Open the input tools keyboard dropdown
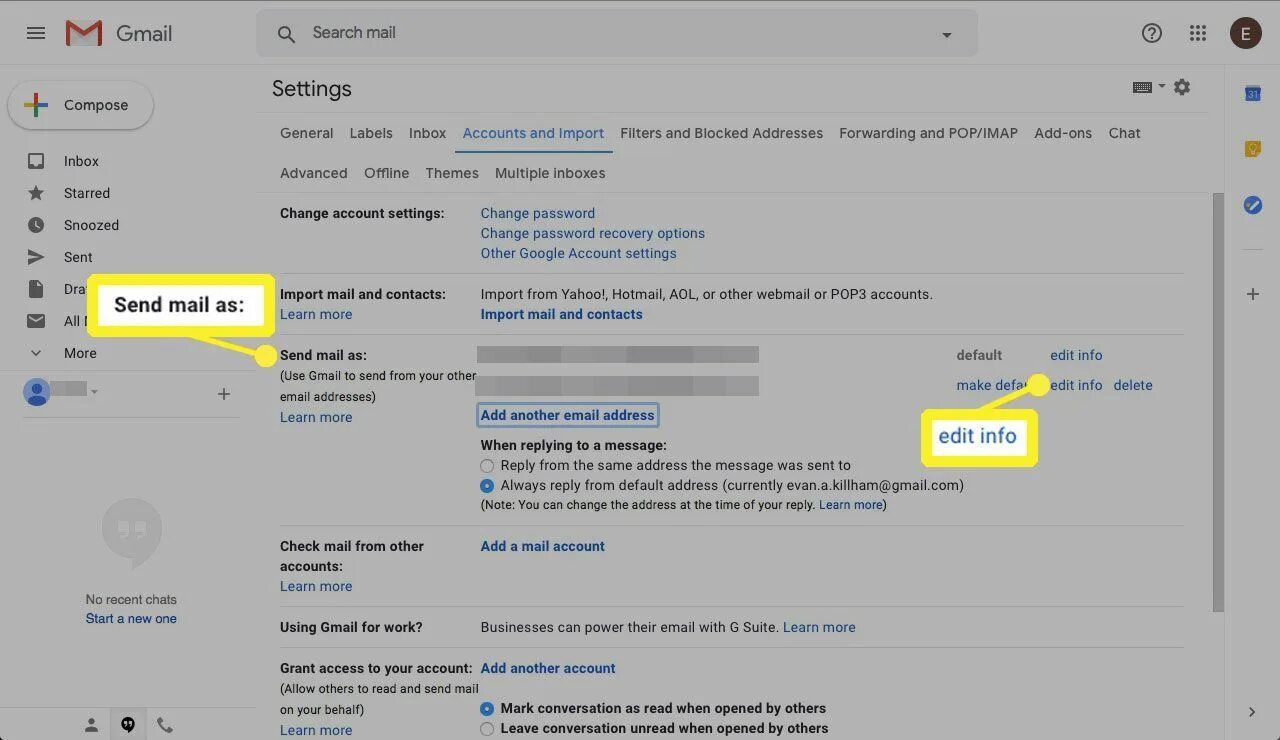 click(x=1147, y=87)
